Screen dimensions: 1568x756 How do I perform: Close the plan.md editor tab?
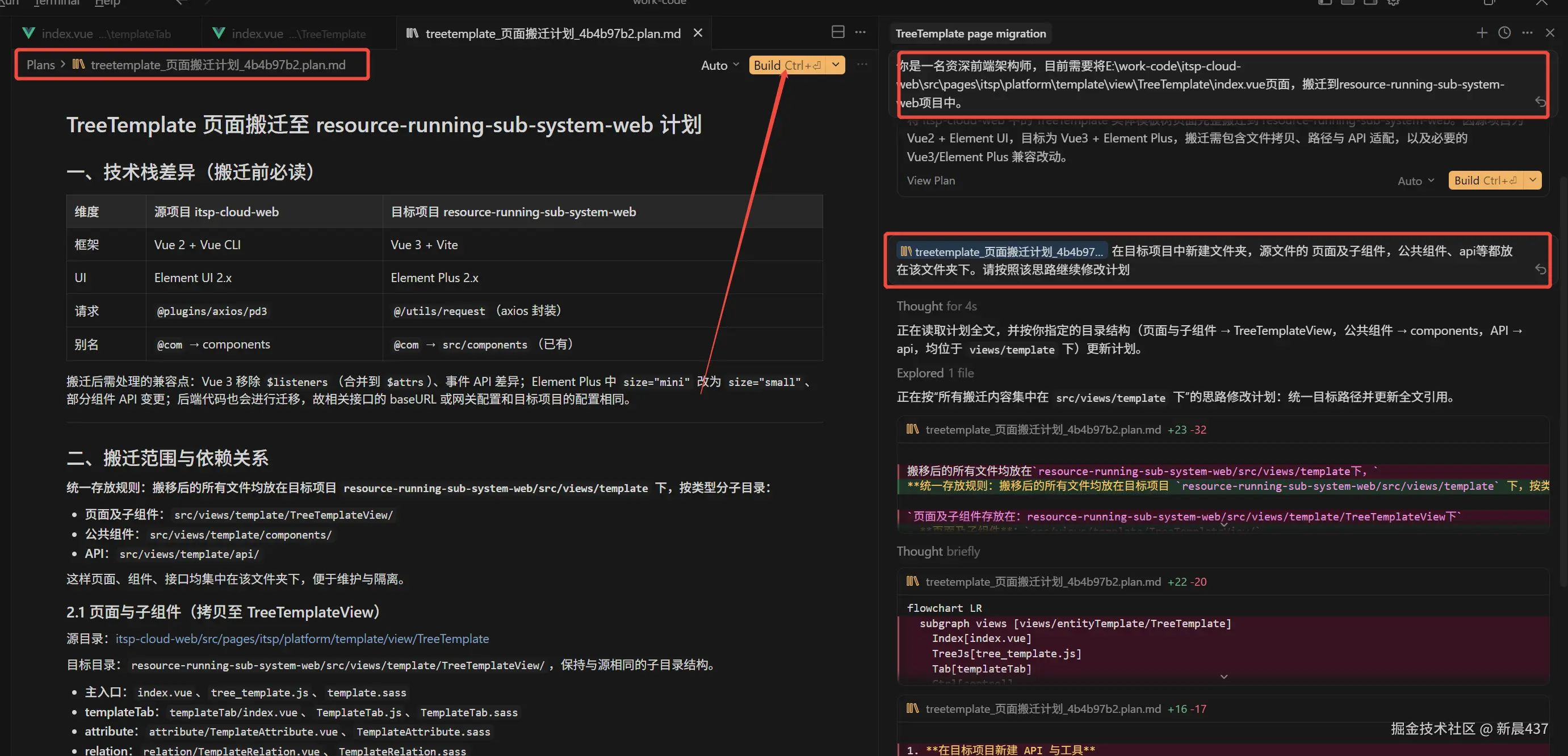[x=698, y=33]
